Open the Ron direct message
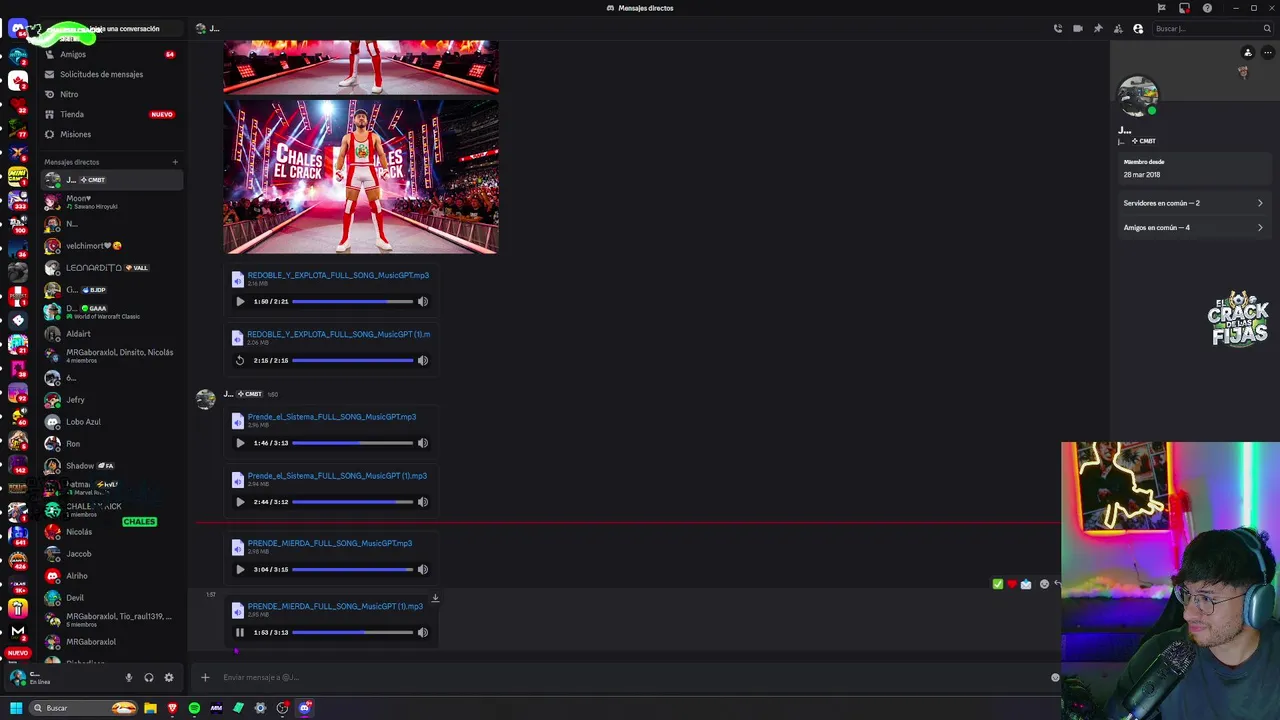 coord(110,444)
